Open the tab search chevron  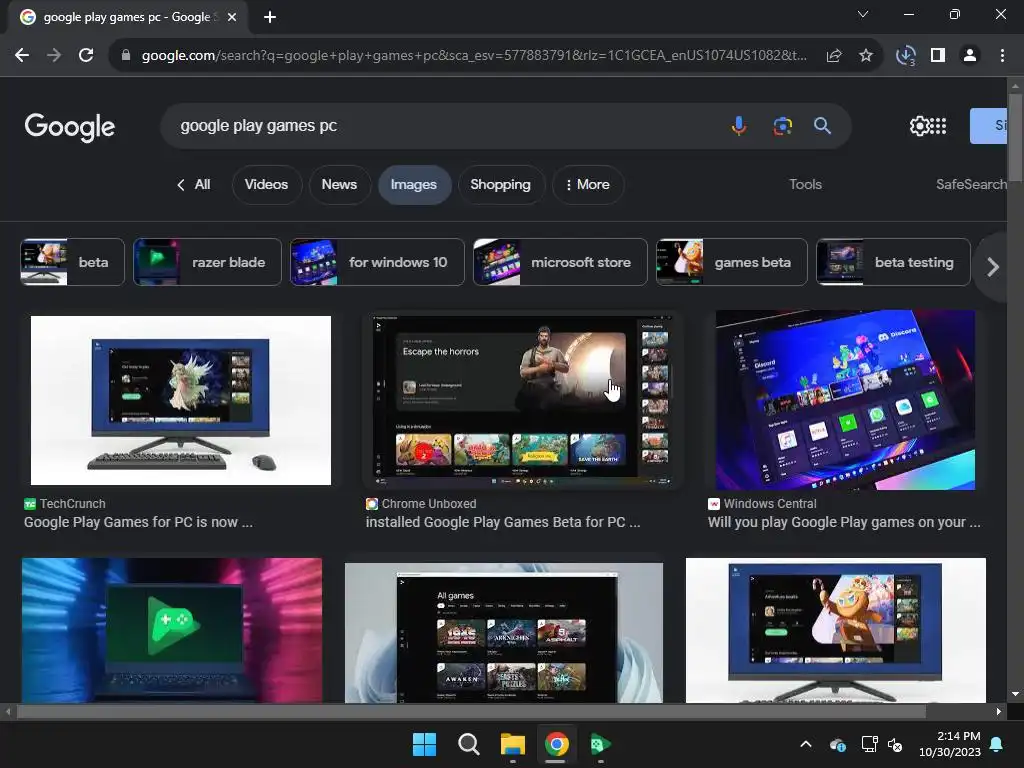click(863, 14)
